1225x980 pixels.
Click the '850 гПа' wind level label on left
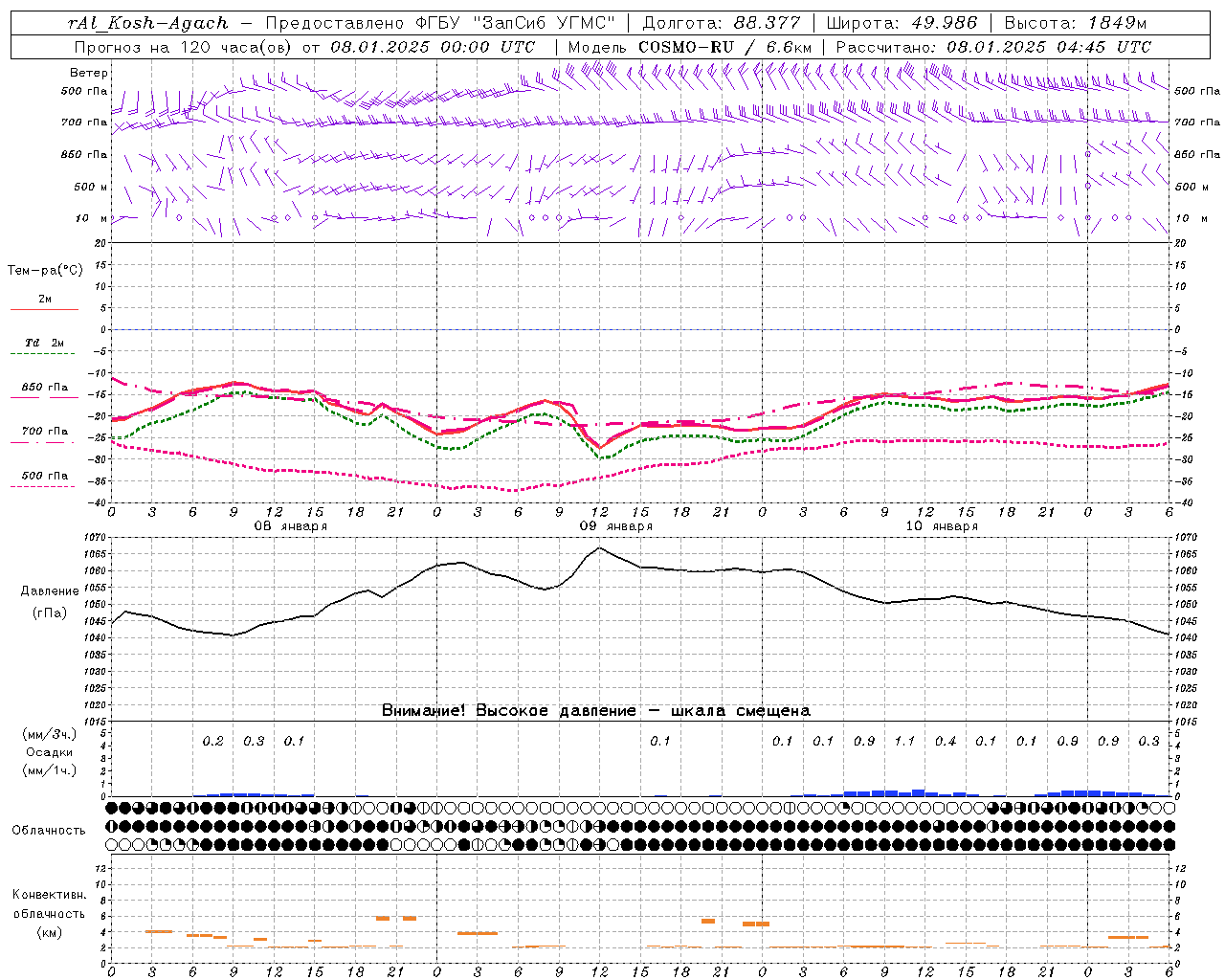[x=84, y=154]
